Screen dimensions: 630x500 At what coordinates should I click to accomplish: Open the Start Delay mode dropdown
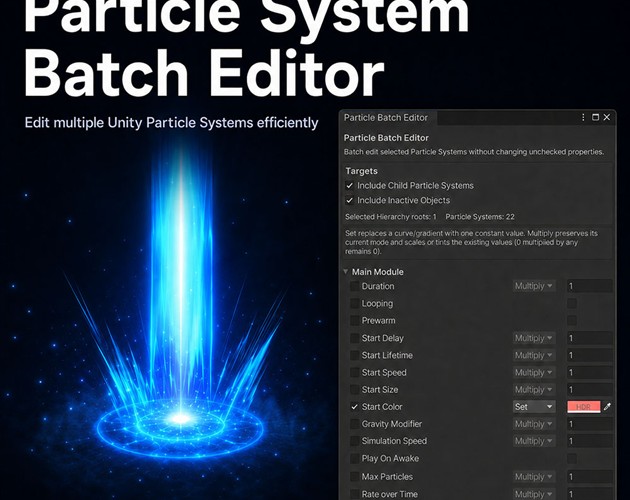534,338
